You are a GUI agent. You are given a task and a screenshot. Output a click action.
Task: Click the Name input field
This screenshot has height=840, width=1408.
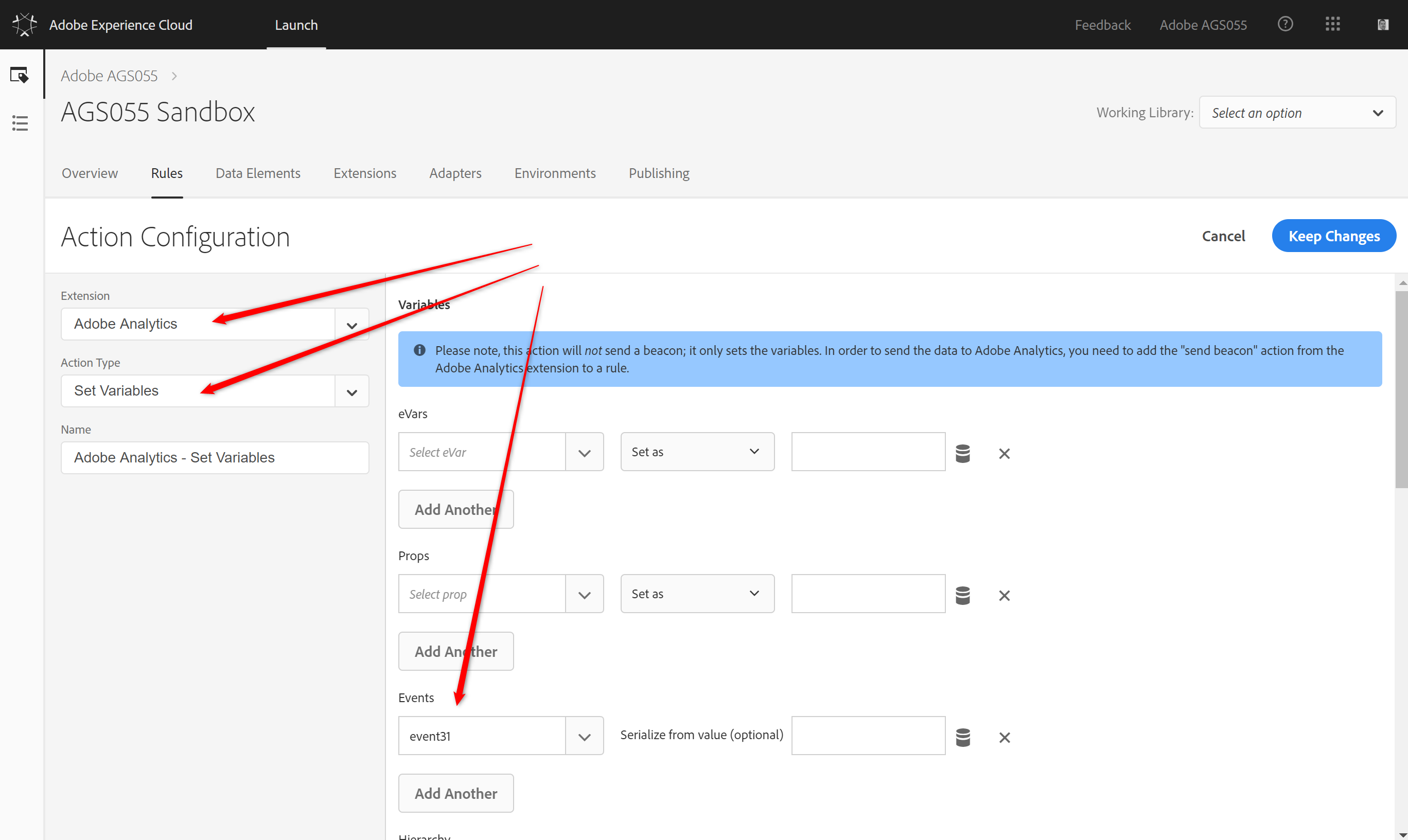(x=215, y=457)
